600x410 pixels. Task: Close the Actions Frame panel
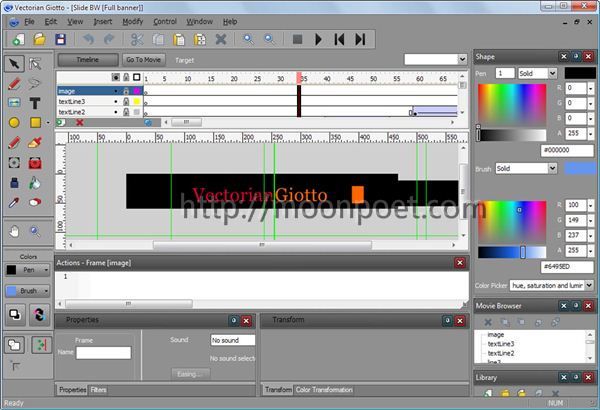460,263
